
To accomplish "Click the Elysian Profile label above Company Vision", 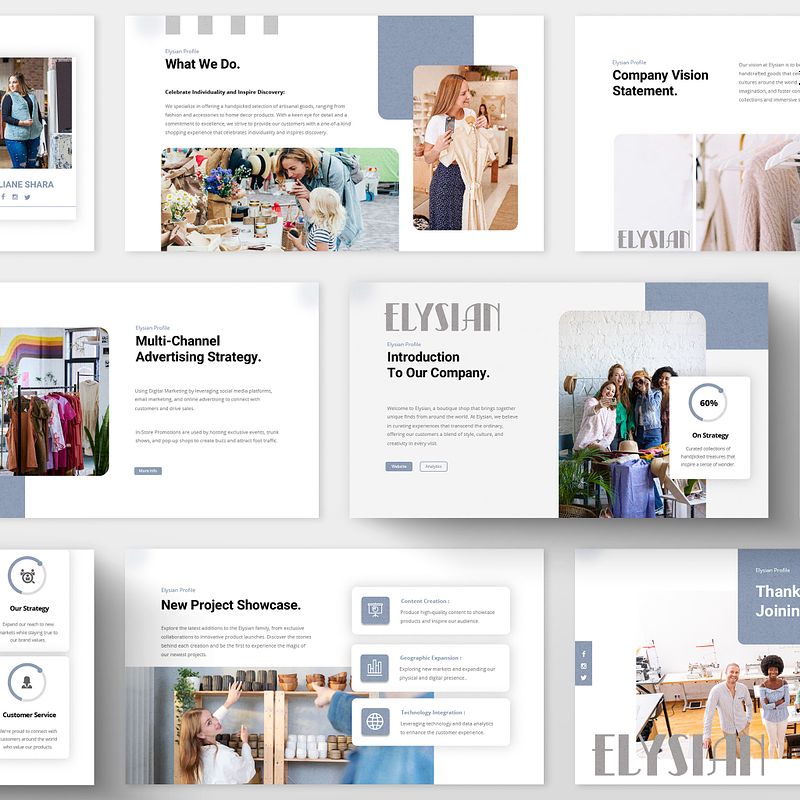I will (630, 61).
